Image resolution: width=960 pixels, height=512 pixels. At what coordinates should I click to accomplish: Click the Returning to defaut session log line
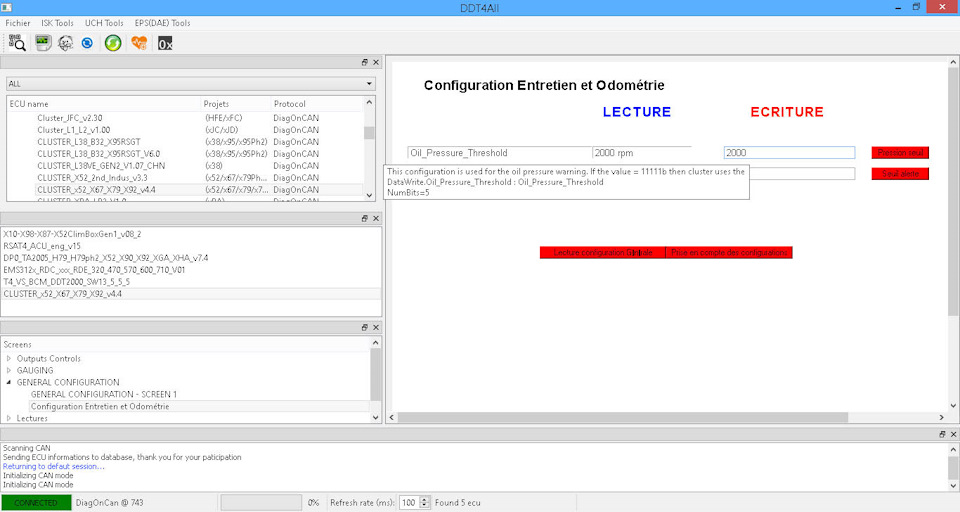pos(54,466)
